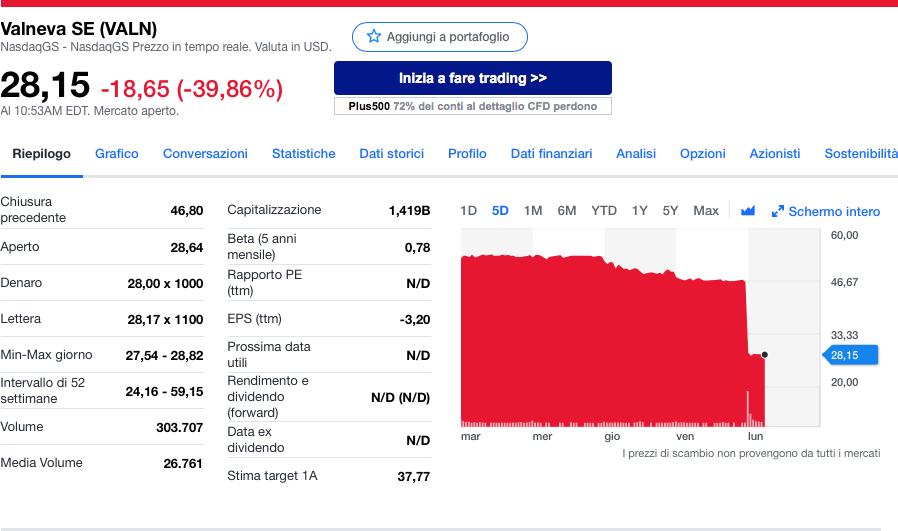Open the Grafico tab
This screenshot has width=898, height=531.
[117, 154]
